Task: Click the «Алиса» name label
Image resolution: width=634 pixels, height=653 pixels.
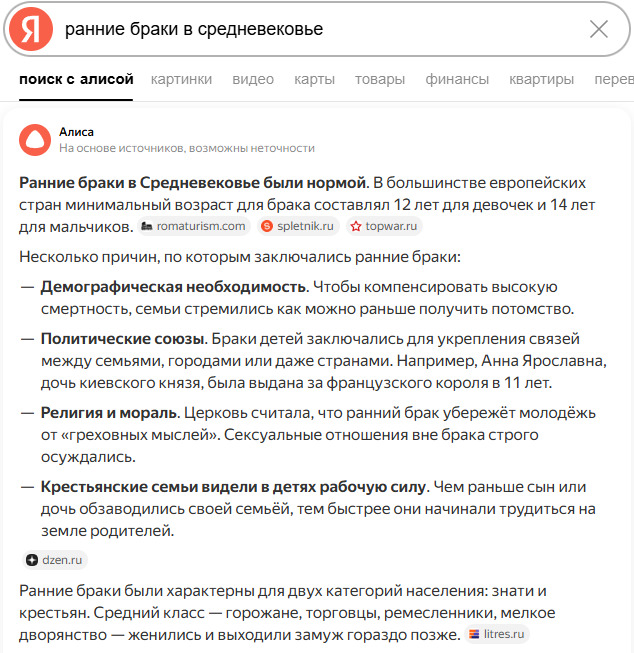Action: tap(76, 131)
